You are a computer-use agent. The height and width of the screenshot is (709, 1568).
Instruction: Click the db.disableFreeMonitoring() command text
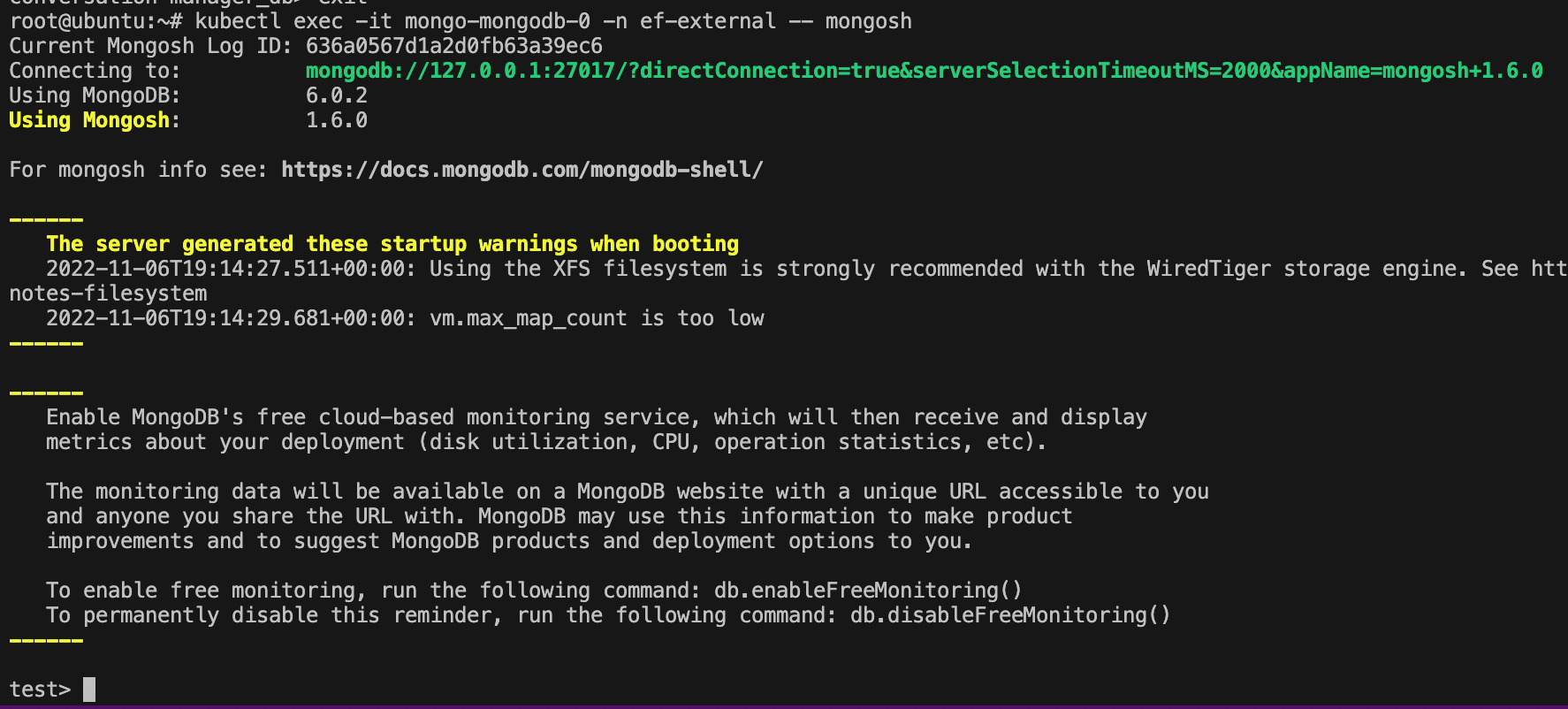coord(1009,615)
